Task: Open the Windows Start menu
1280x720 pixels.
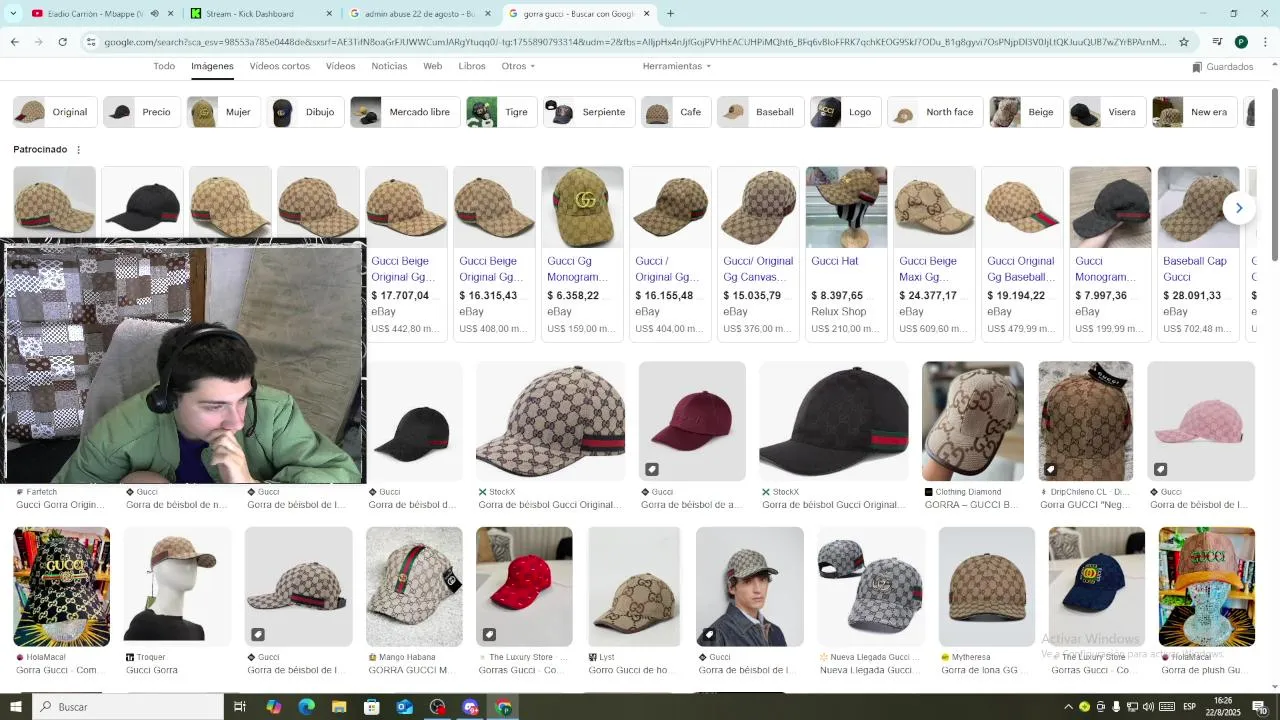Action: pos(15,707)
